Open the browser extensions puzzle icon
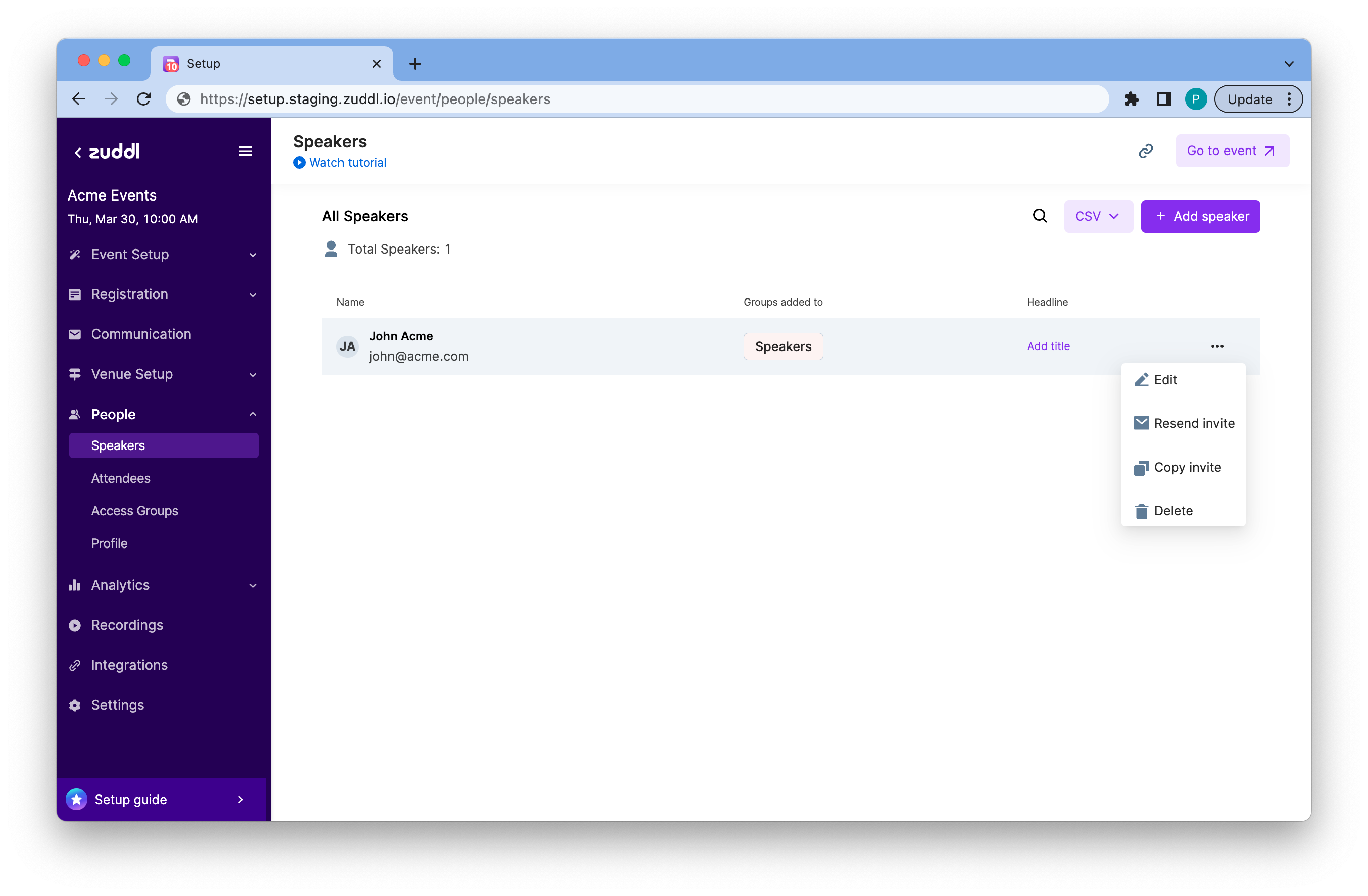The width and height of the screenshot is (1368, 896). pyautogui.click(x=1131, y=99)
